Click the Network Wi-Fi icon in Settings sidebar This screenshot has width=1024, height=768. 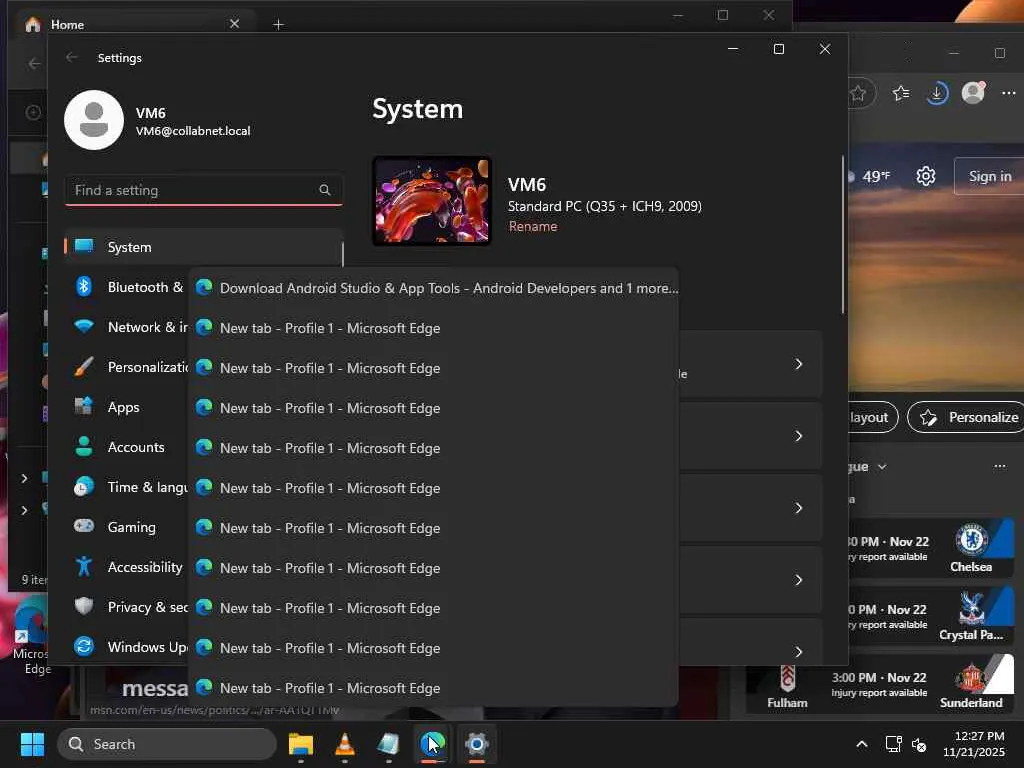pos(84,327)
